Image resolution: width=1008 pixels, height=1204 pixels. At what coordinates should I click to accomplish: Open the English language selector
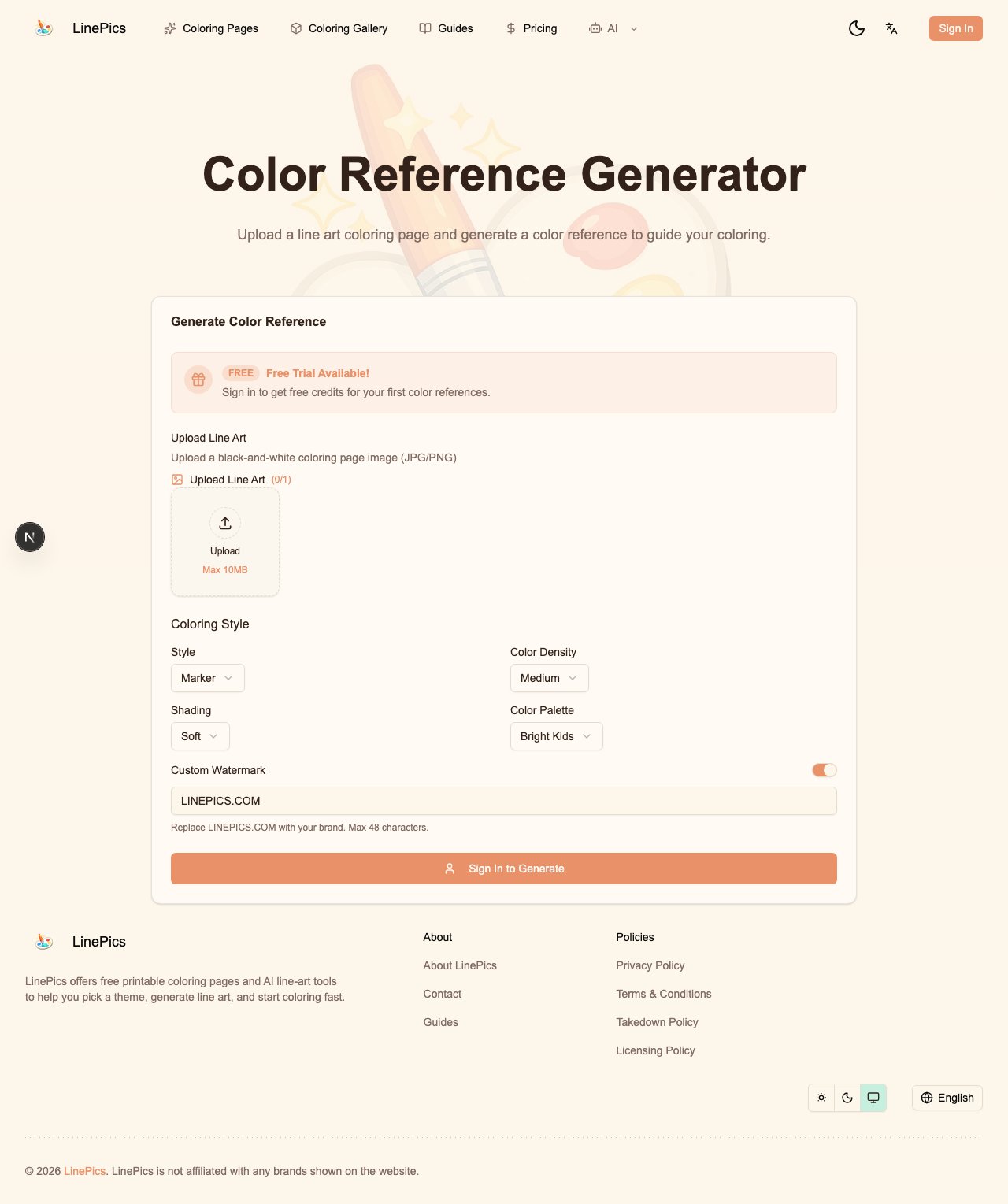tap(947, 1097)
